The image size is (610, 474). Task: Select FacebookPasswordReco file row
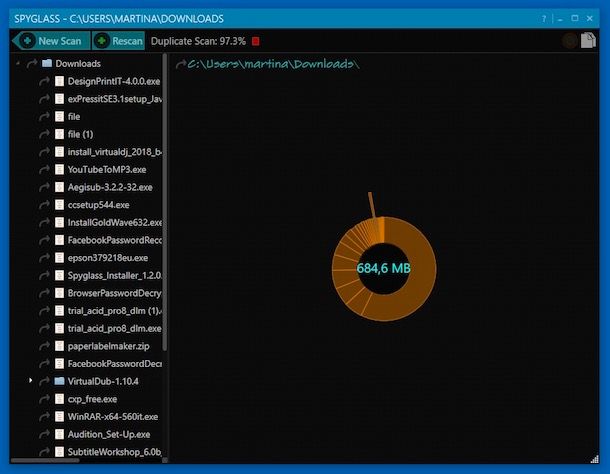pos(115,240)
